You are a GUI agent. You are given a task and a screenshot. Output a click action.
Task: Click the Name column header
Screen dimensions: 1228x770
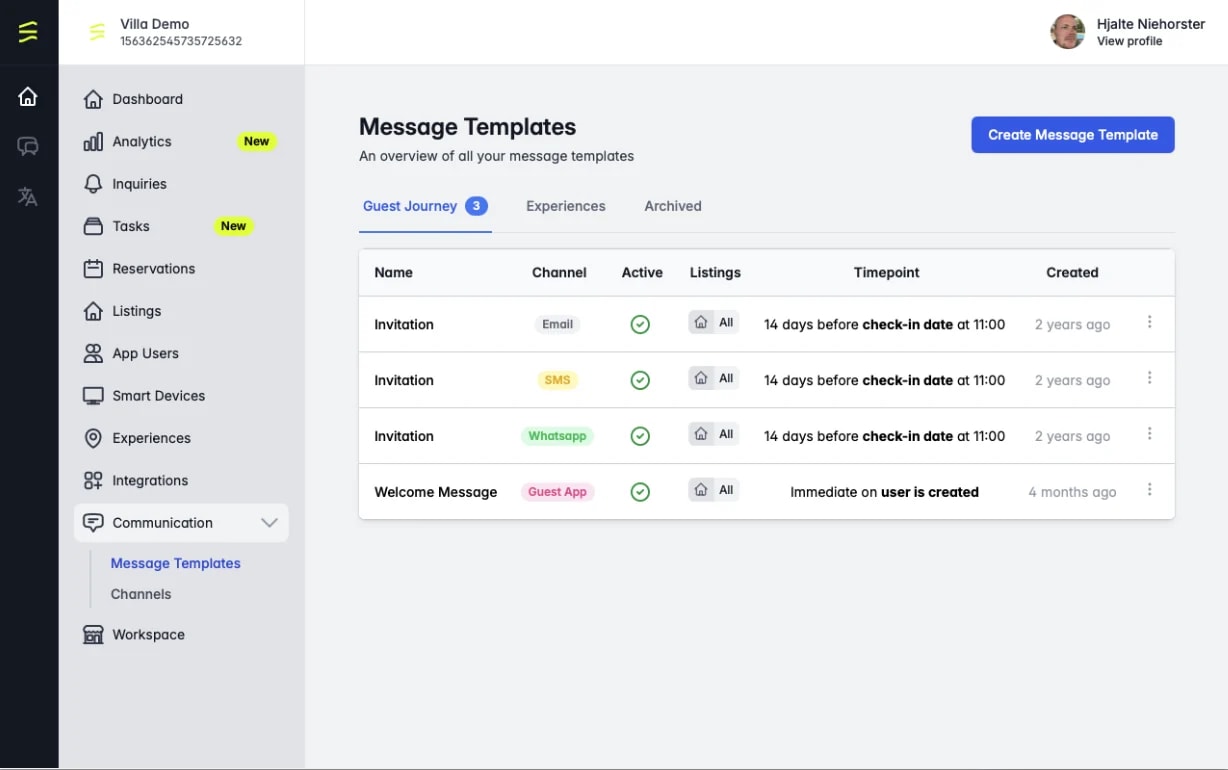click(x=393, y=272)
